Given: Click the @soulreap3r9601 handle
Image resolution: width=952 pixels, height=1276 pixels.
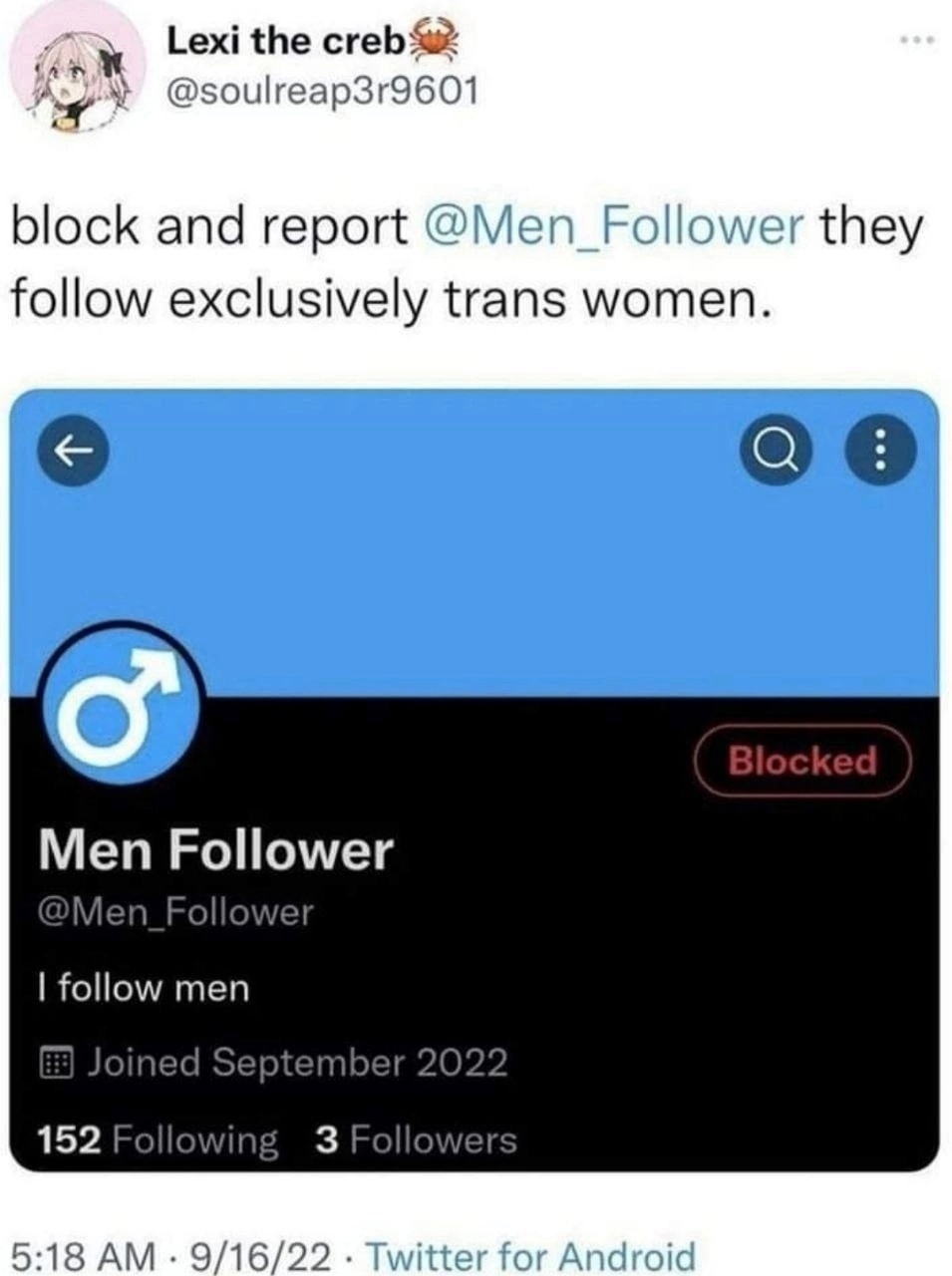Looking at the screenshot, I should pyautogui.click(x=320, y=92).
